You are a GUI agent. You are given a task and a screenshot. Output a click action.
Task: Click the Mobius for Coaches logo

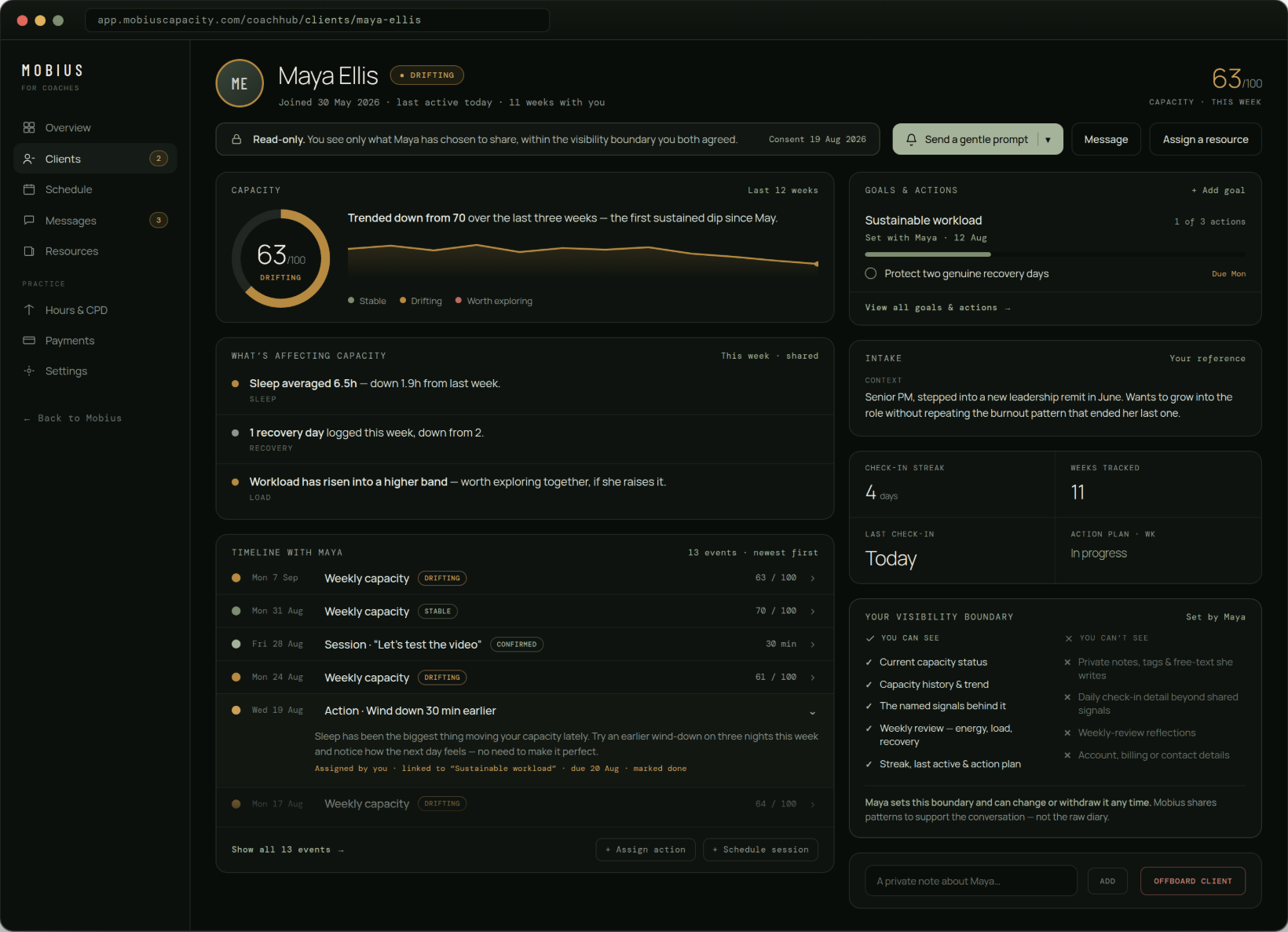52,76
